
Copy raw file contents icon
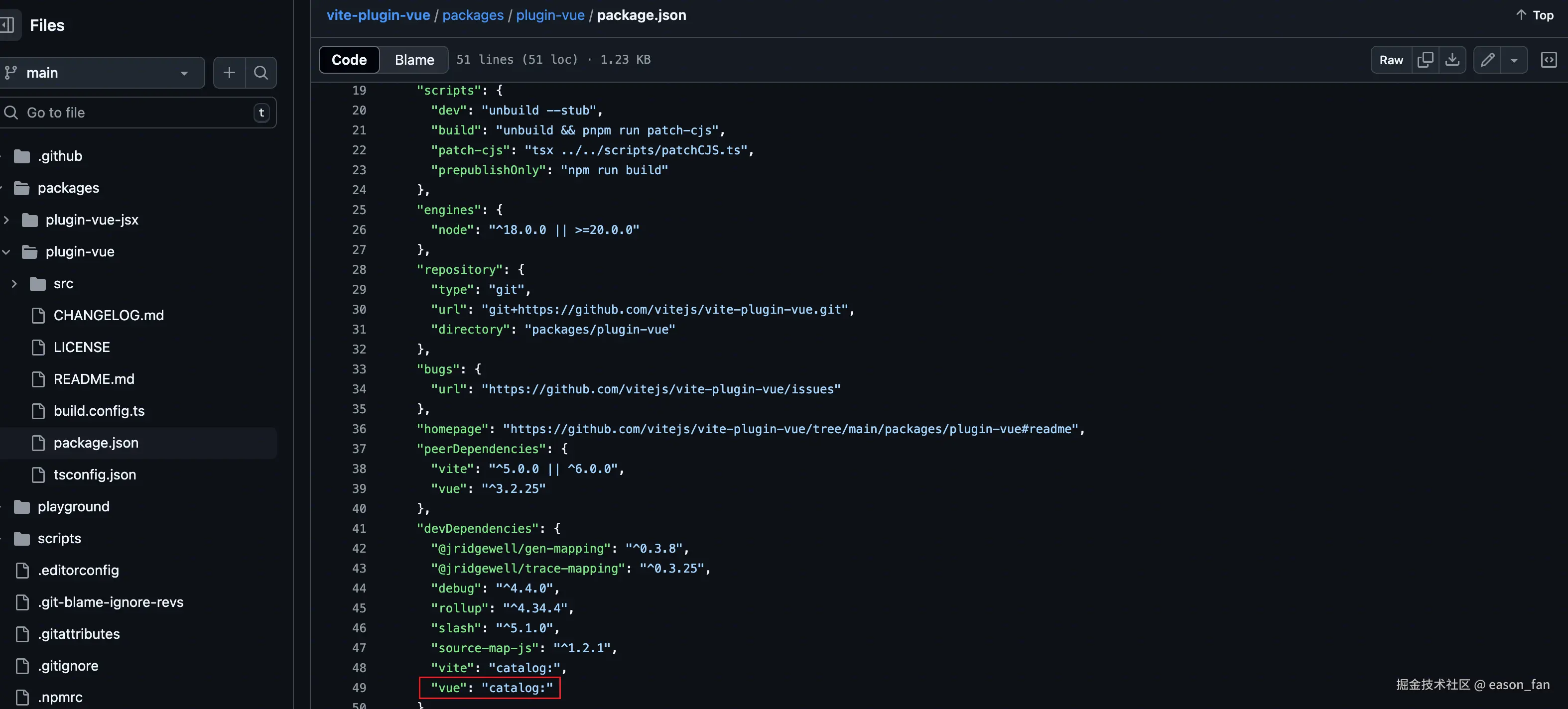(x=1425, y=60)
